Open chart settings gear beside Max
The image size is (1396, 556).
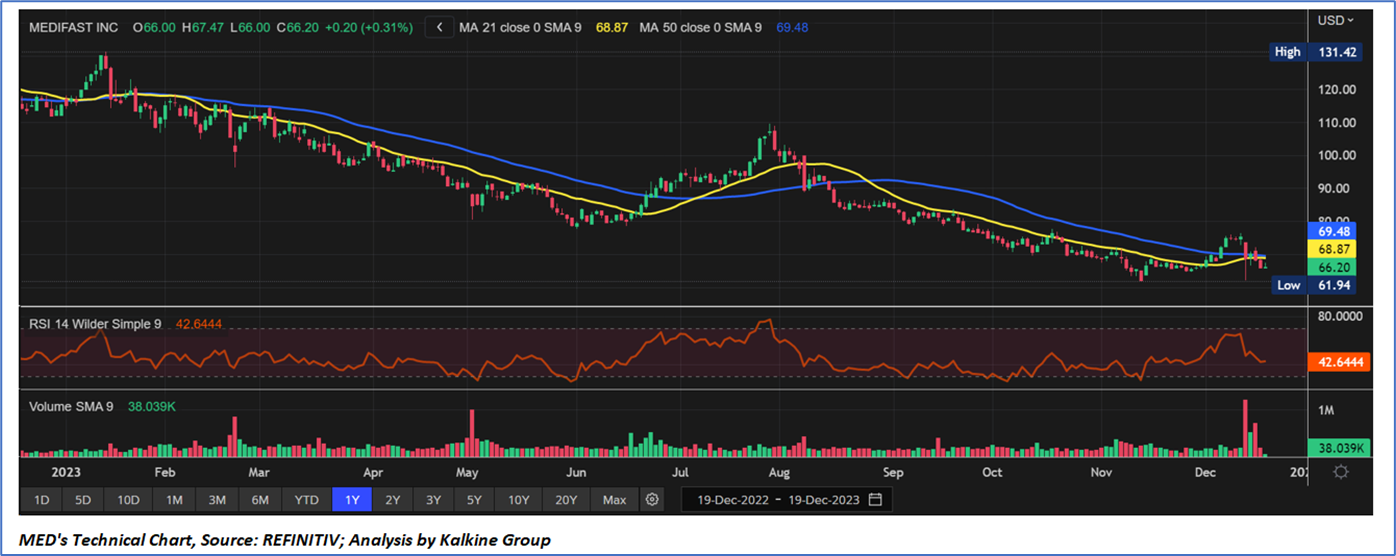click(652, 499)
